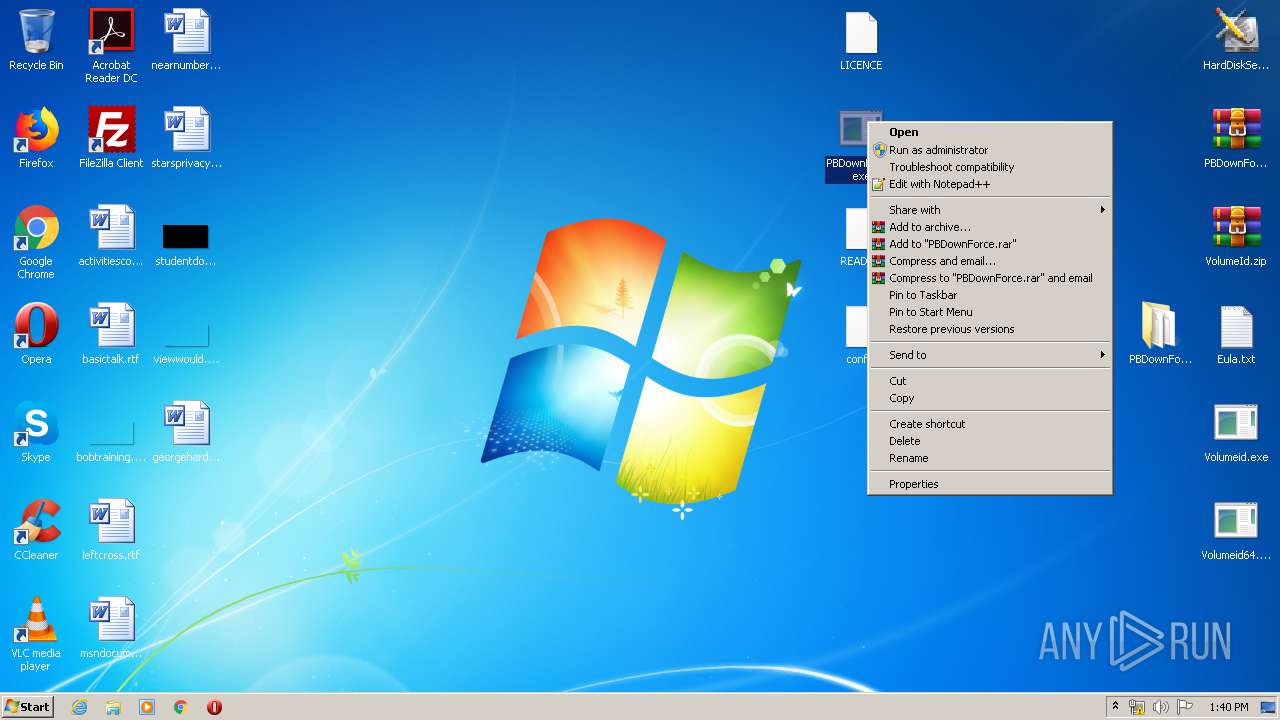This screenshot has height=720, width=1280.
Task: Open Windows Explorer from taskbar
Action: (x=113, y=707)
